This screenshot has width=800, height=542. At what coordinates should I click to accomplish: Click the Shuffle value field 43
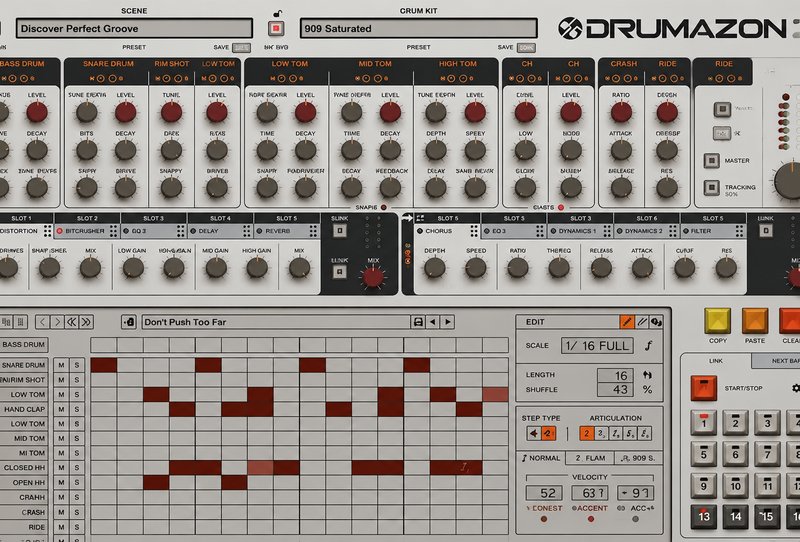(615, 390)
